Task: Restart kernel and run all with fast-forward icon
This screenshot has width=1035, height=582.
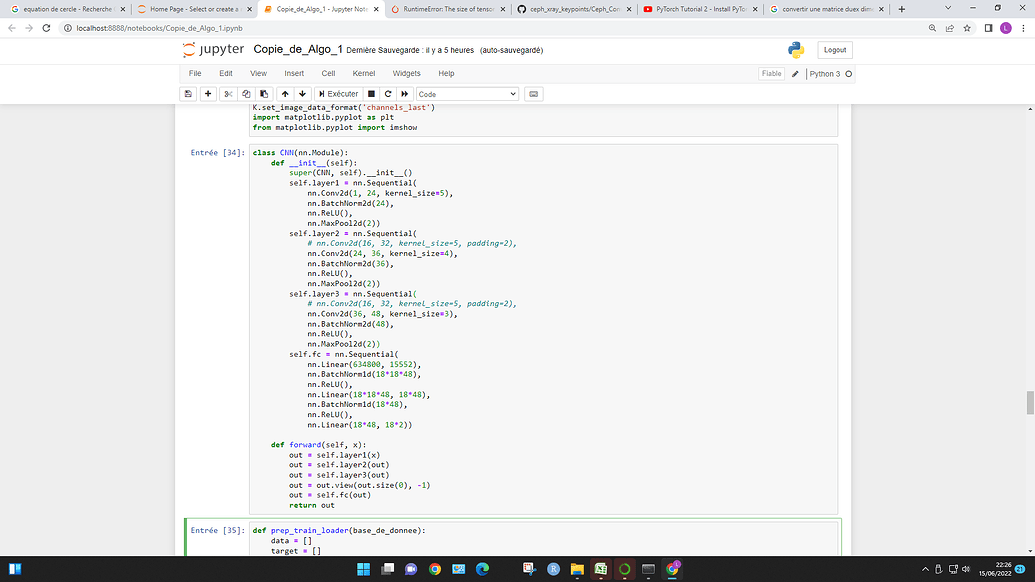Action: pos(403,94)
